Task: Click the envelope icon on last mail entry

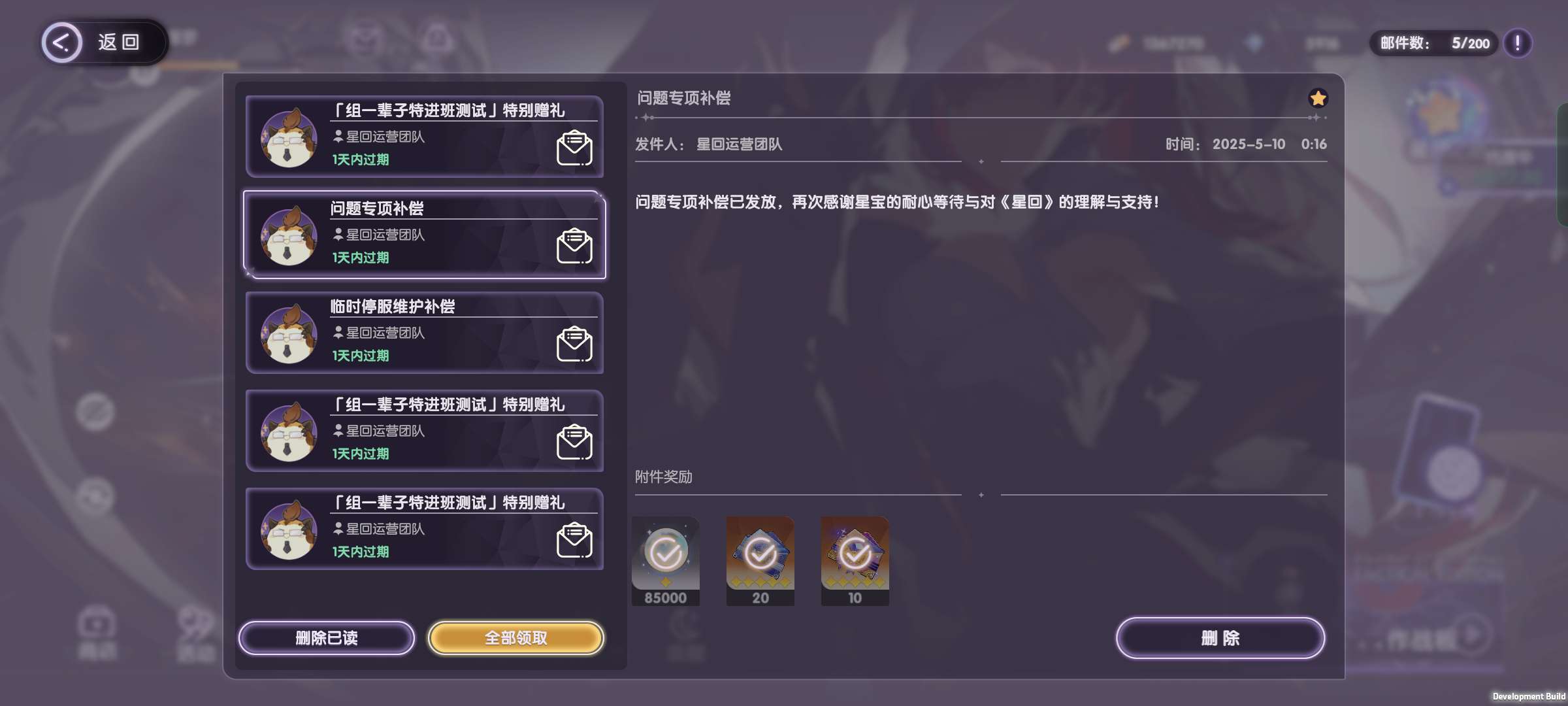Action: (x=574, y=541)
